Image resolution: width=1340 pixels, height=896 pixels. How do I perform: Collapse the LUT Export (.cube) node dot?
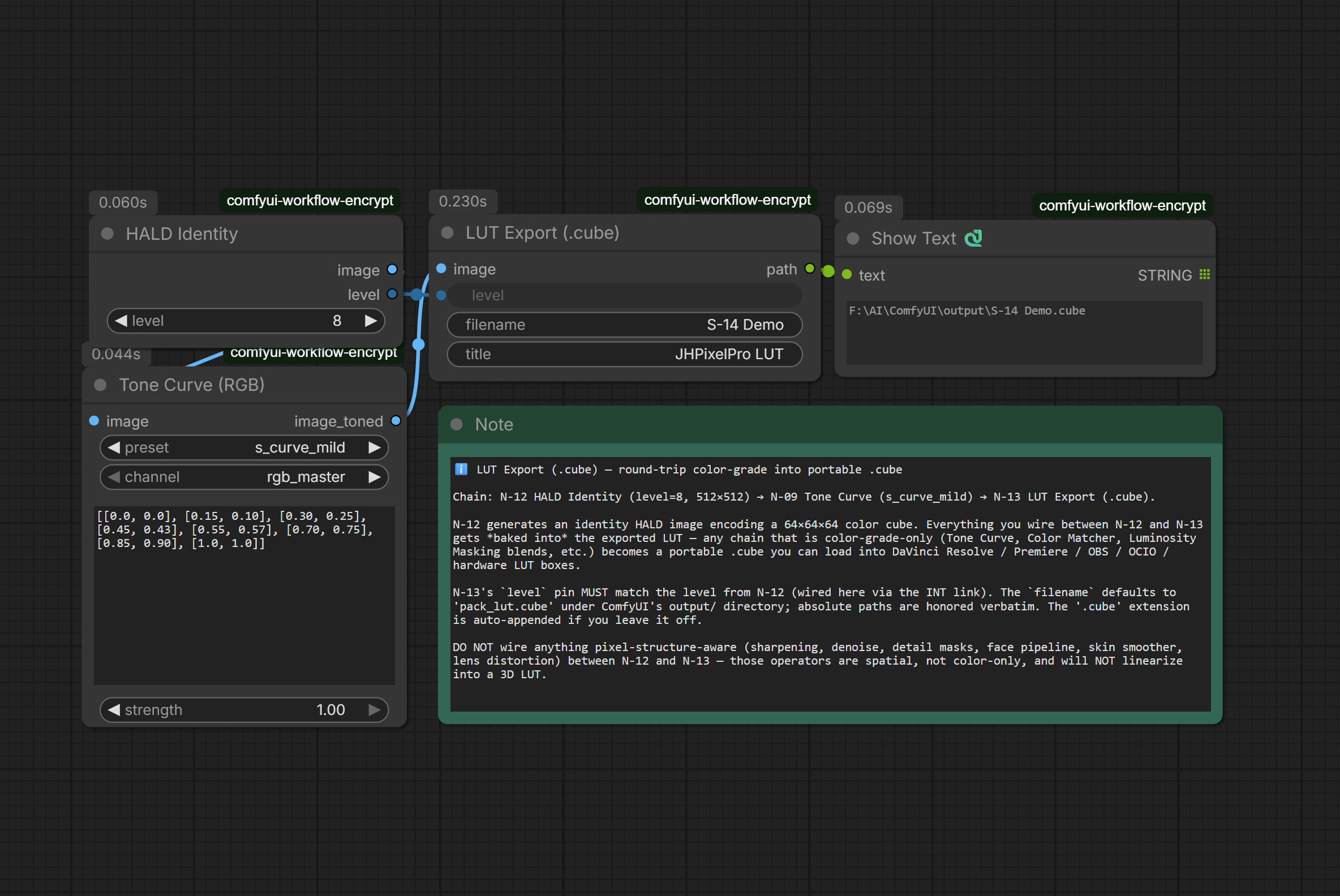point(447,232)
